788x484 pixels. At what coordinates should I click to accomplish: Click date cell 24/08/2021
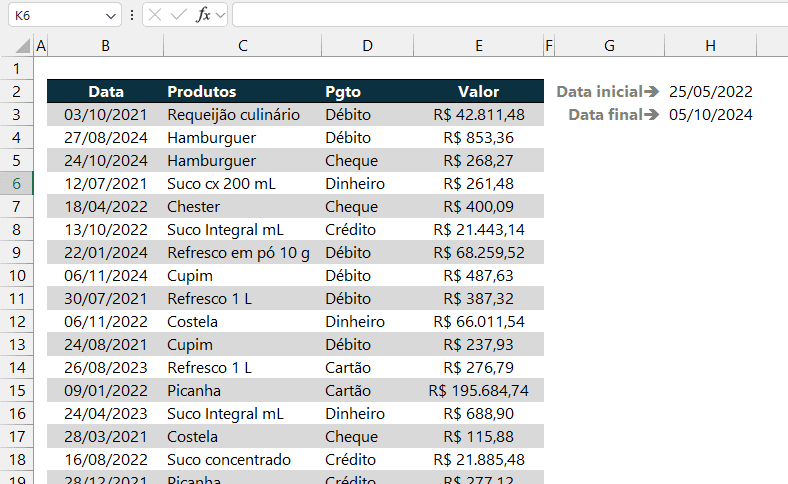point(106,345)
